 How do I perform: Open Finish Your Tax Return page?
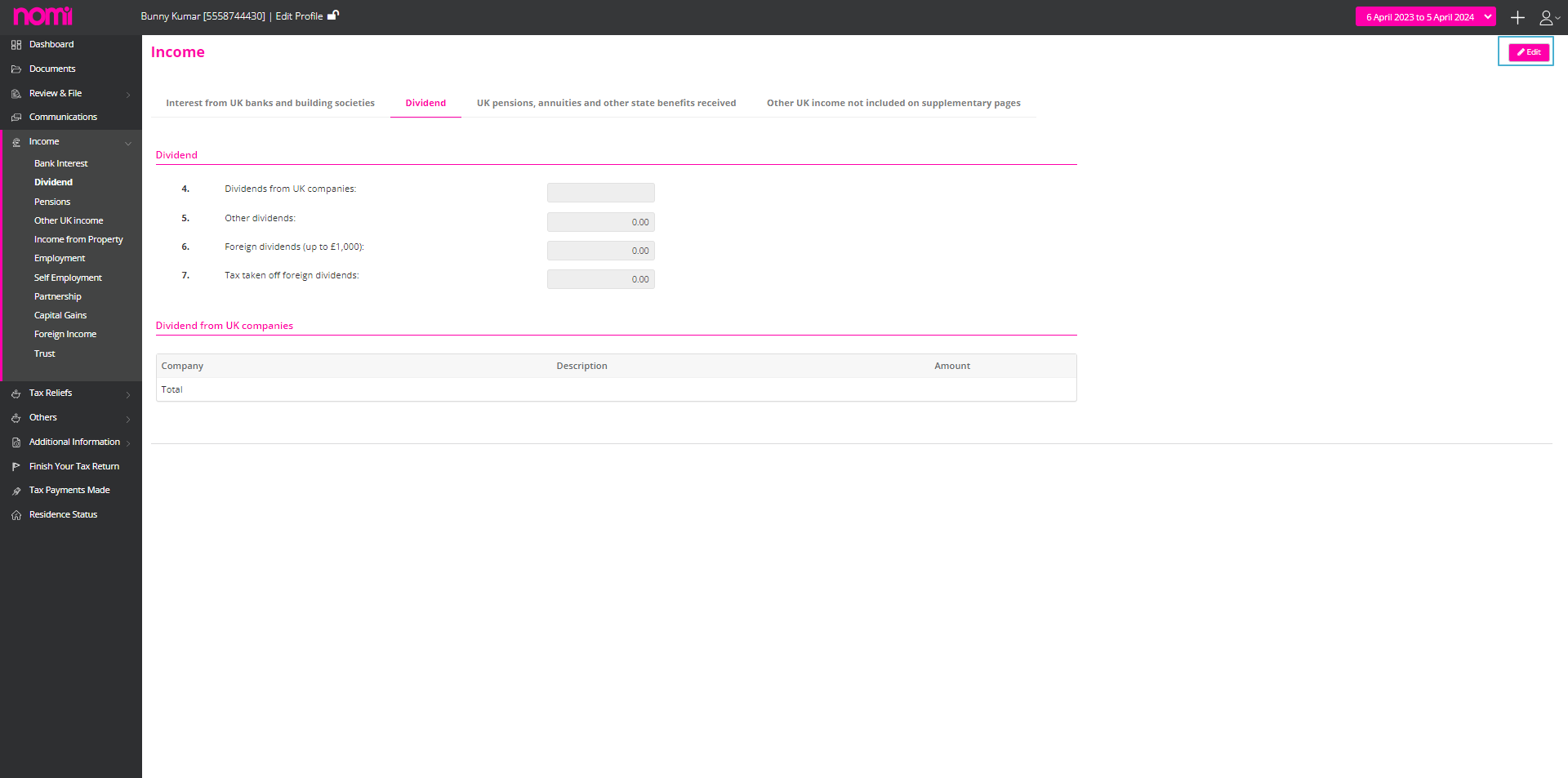click(74, 467)
